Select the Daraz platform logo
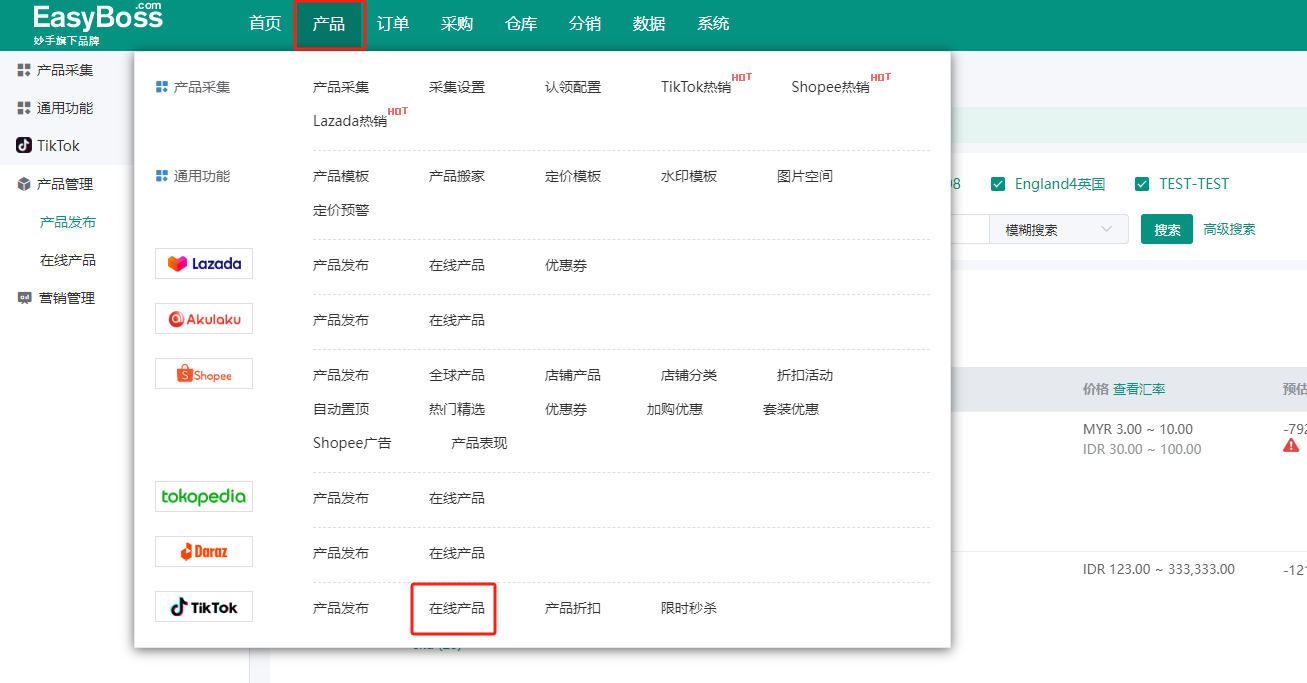Viewport: 1307px width, 683px height. coord(204,551)
